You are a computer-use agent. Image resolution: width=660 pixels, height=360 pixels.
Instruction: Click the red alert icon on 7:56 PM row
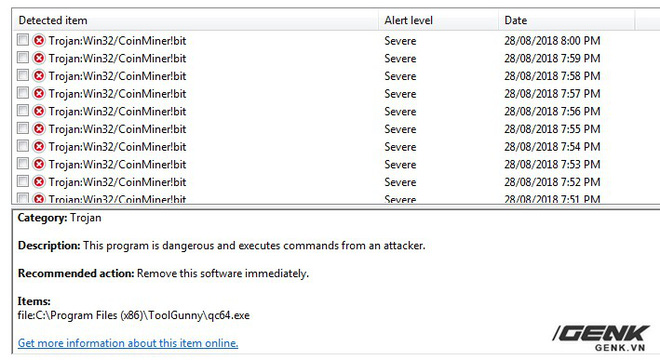[x=39, y=111]
